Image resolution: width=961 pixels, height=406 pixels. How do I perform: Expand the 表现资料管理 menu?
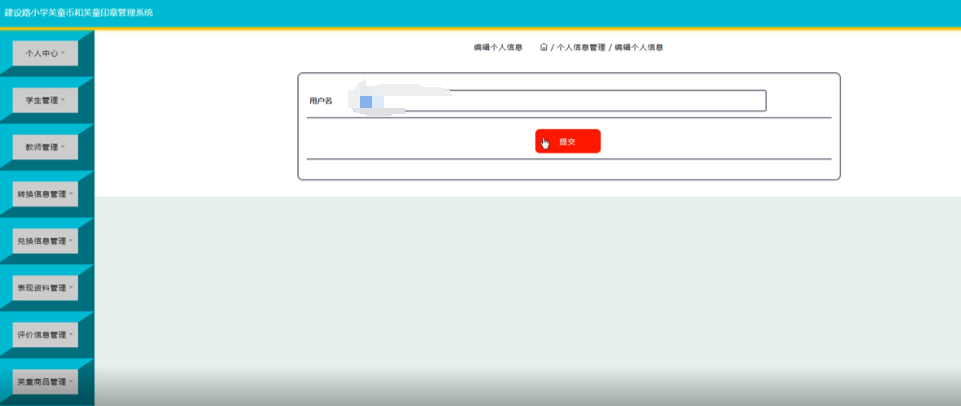[x=45, y=288]
